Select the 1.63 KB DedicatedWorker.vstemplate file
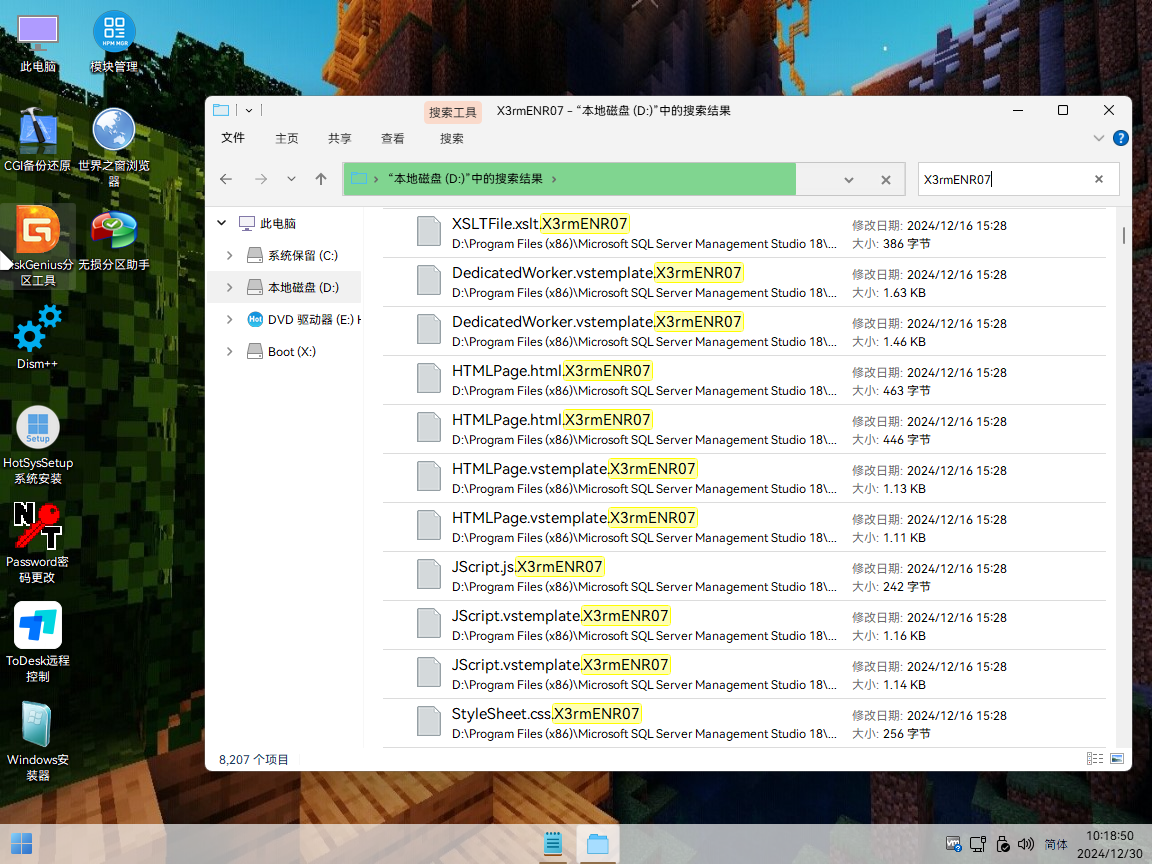This screenshot has height=864, width=1152. [744, 283]
